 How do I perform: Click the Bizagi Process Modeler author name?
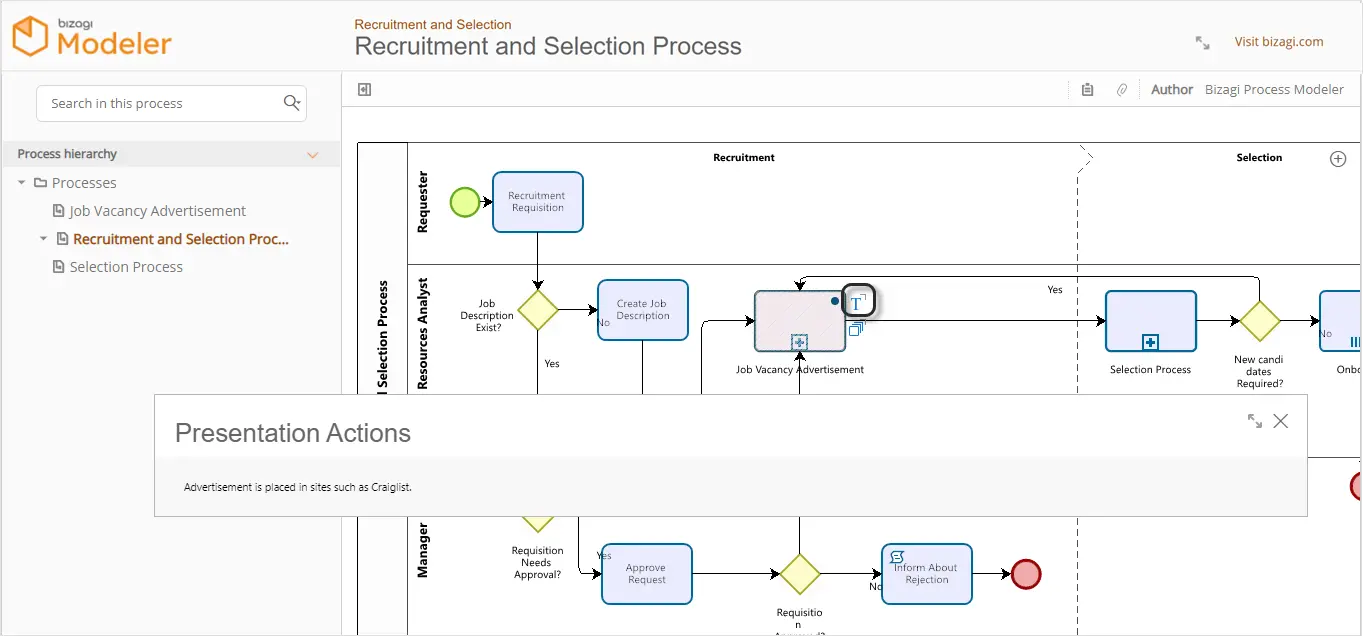coord(1274,90)
